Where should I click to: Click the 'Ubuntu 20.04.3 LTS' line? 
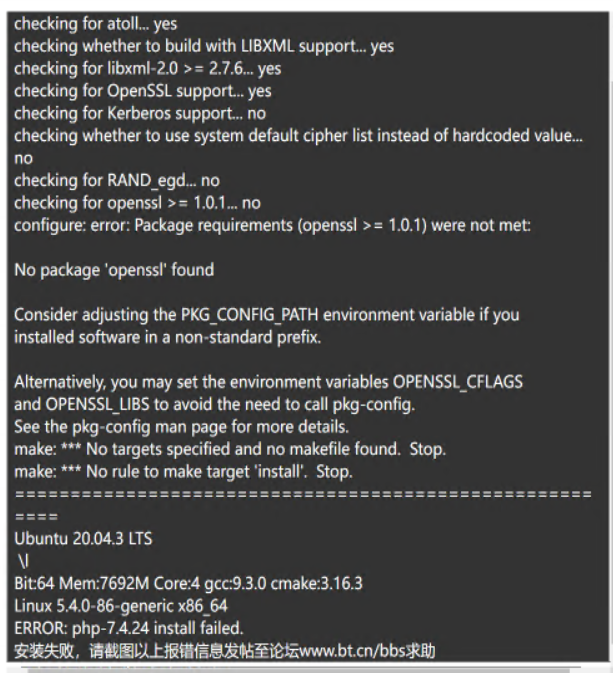click(83, 539)
